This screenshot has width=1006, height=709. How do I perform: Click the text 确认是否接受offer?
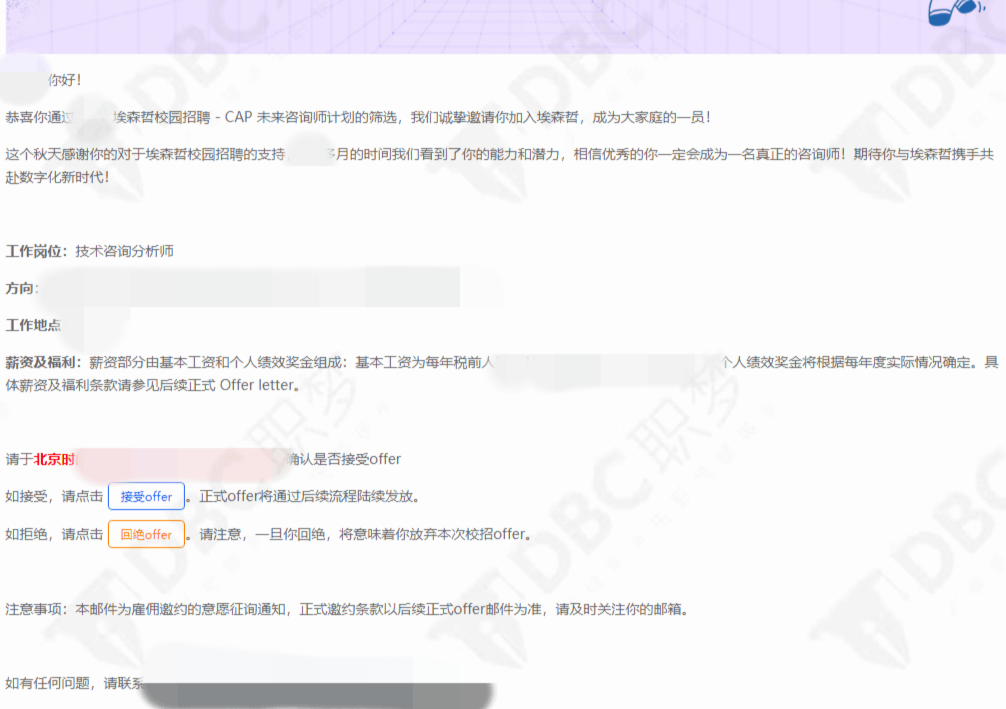344,459
